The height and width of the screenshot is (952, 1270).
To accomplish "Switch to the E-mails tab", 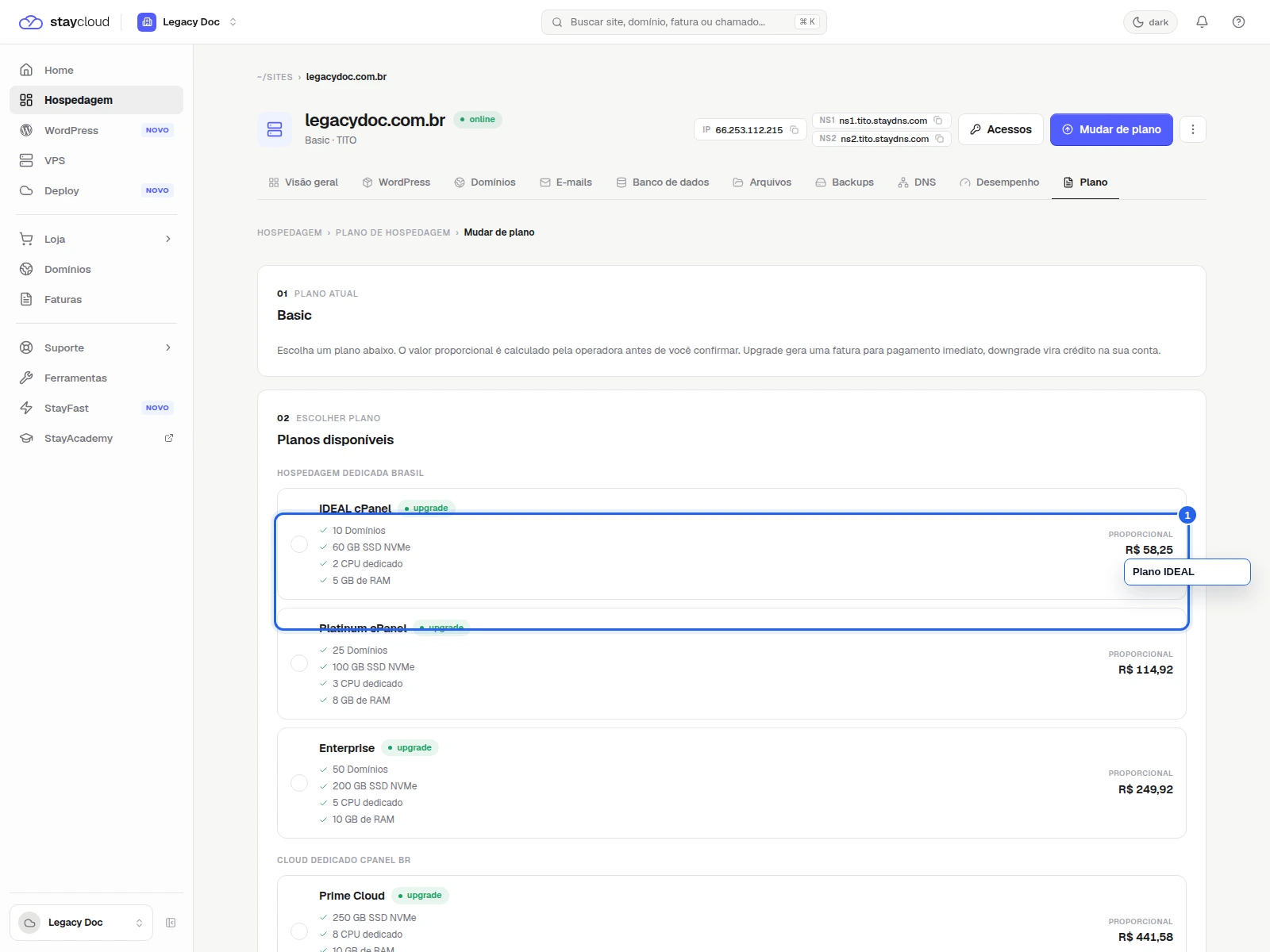I will 566,182.
